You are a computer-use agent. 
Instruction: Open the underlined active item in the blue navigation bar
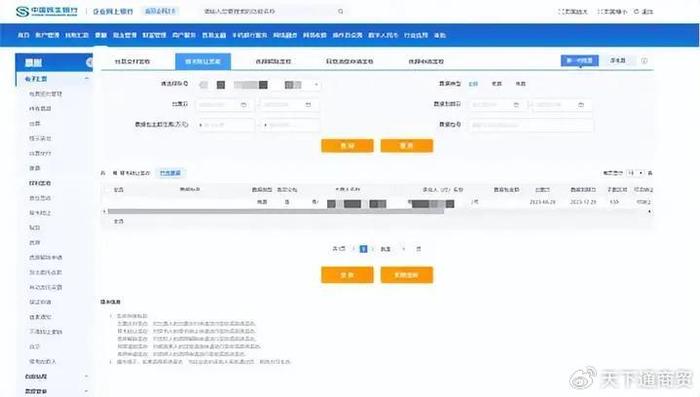point(101,35)
